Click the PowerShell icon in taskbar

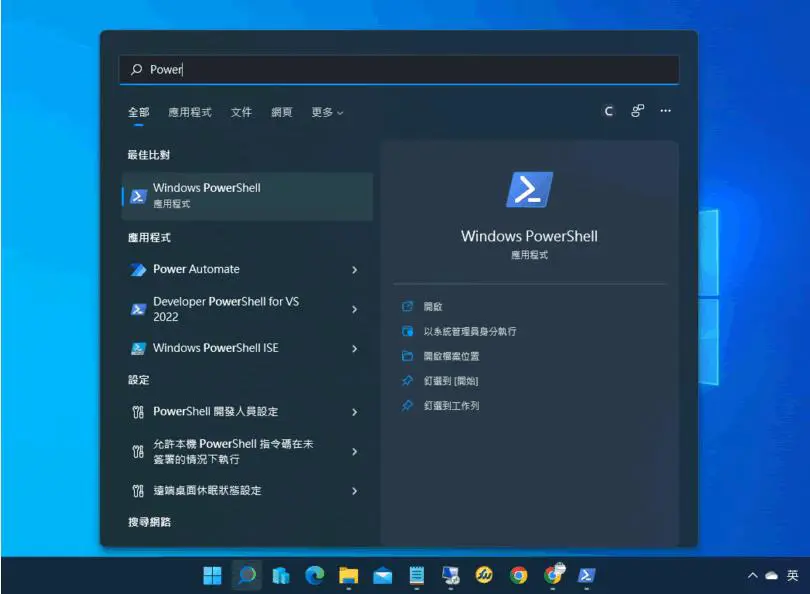pos(586,575)
